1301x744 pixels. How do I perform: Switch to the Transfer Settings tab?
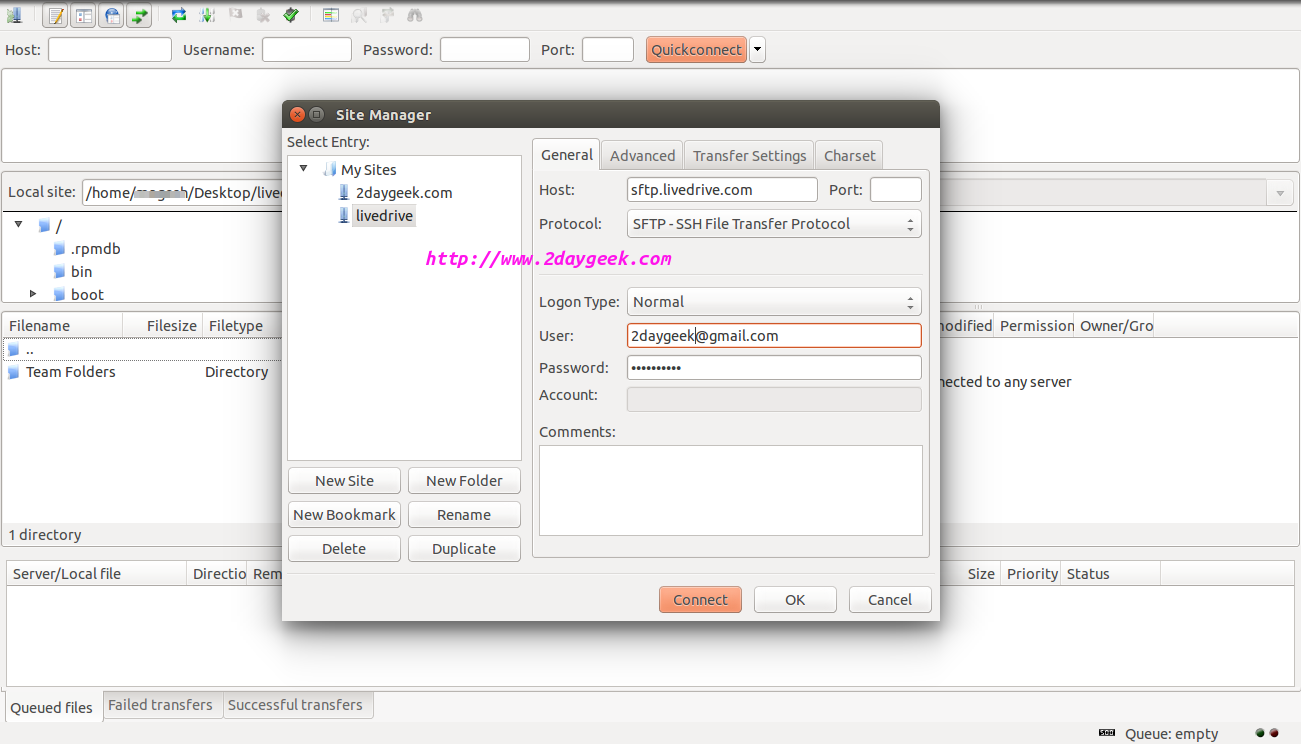[749, 156]
